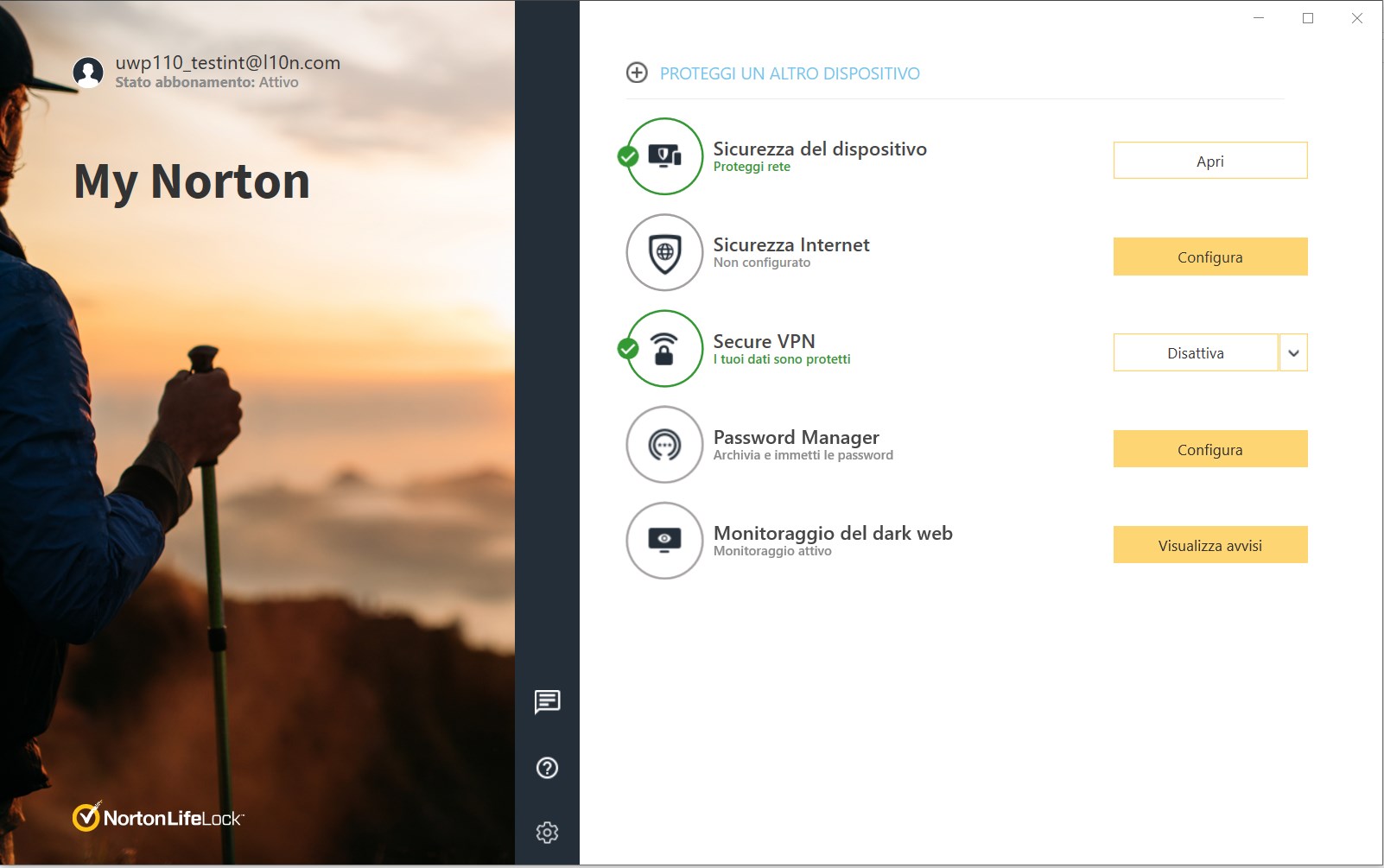Click the Apri button for device security
The width and height of the screenshot is (1384, 868).
coord(1209,161)
